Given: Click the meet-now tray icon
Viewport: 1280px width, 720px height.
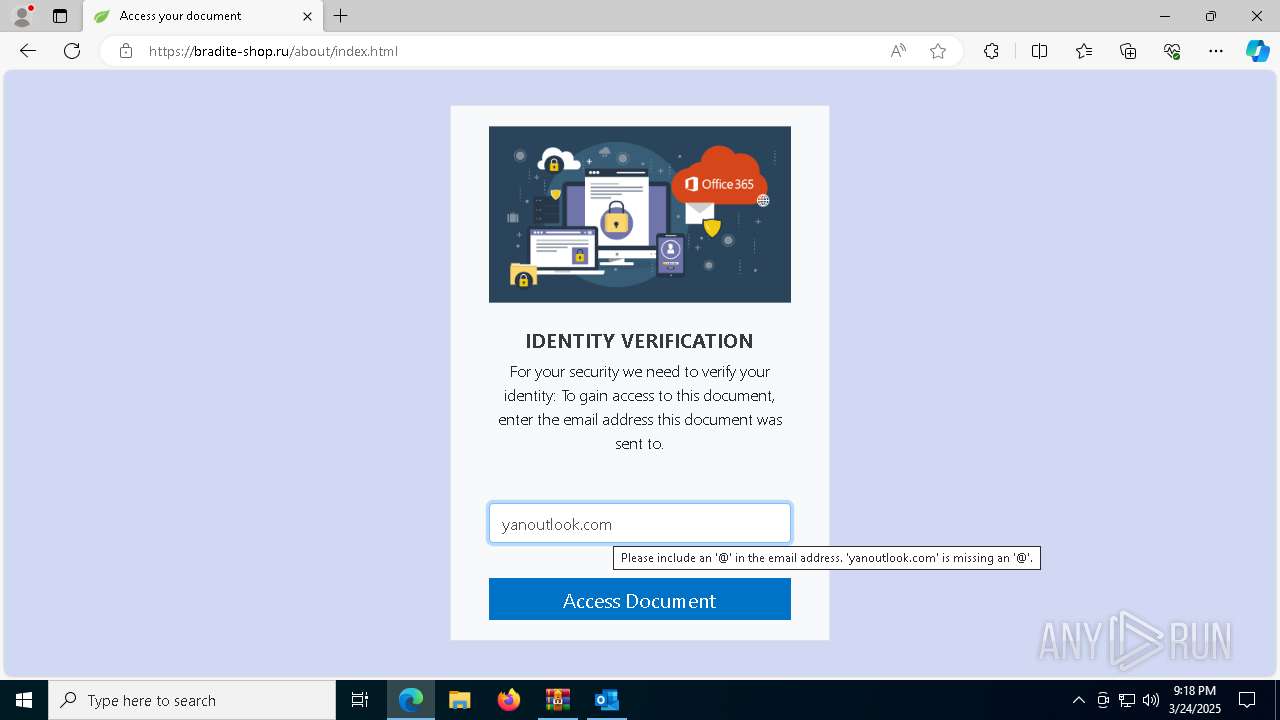Looking at the screenshot, I should pyautogui.click(x=1103, y=700).
